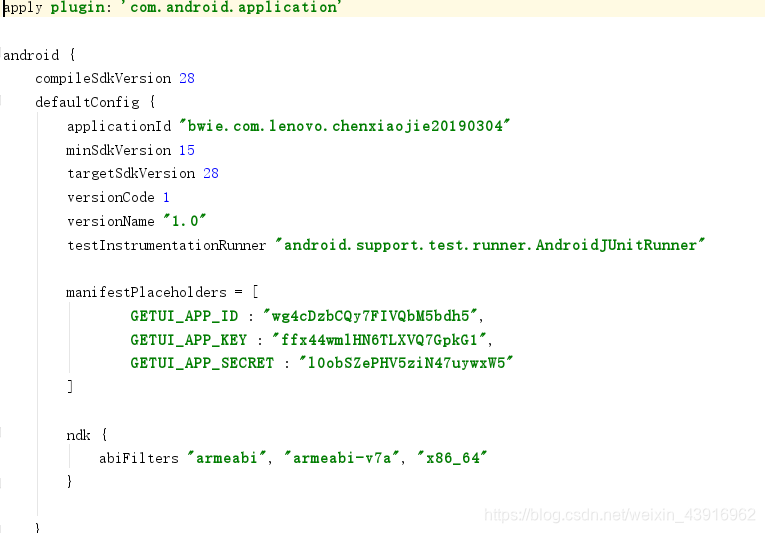
Task: Click the GETUI_APP_KEY key
Action: point(188,340)
